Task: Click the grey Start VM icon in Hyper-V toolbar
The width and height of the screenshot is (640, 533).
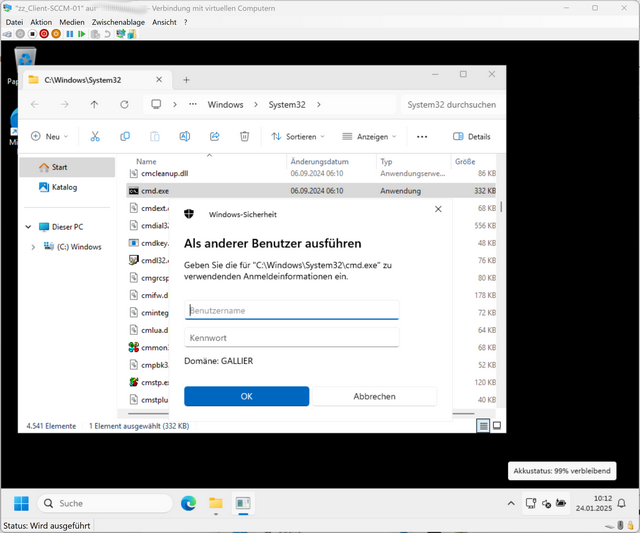Action: pos(20,34)
